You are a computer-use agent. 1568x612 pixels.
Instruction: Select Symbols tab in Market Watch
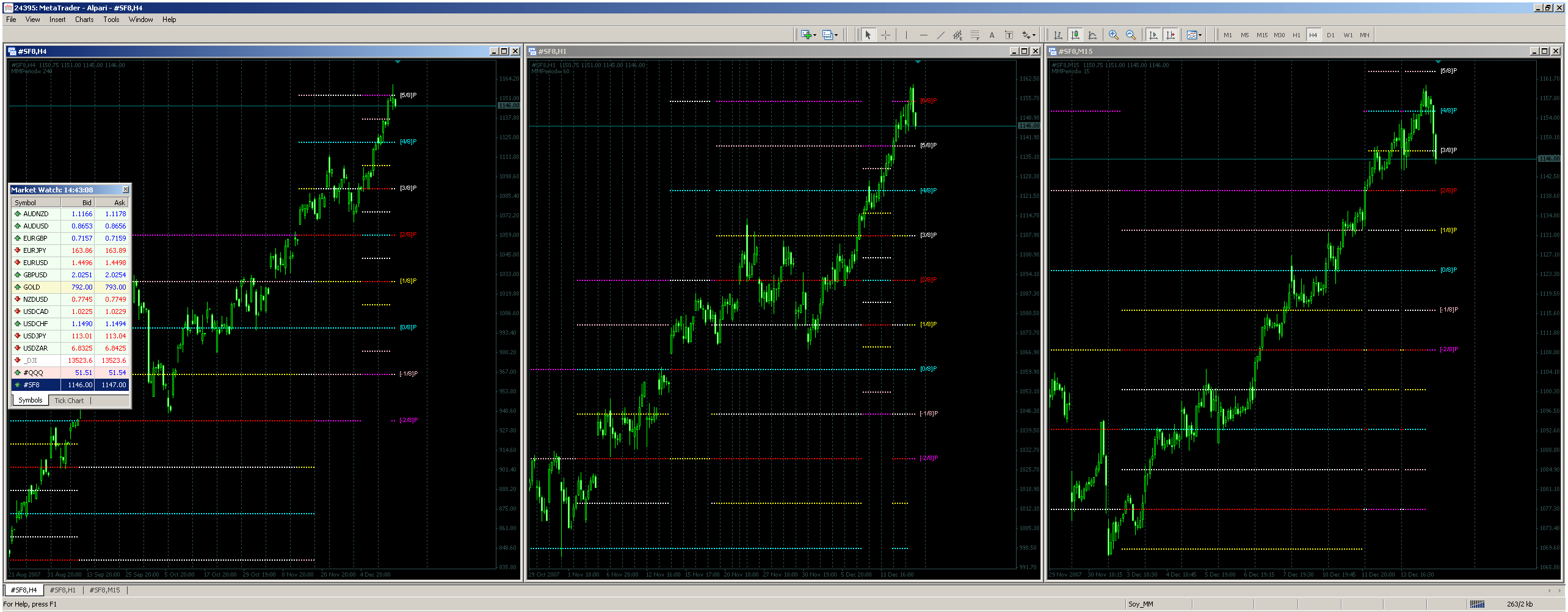coord(31,400)
